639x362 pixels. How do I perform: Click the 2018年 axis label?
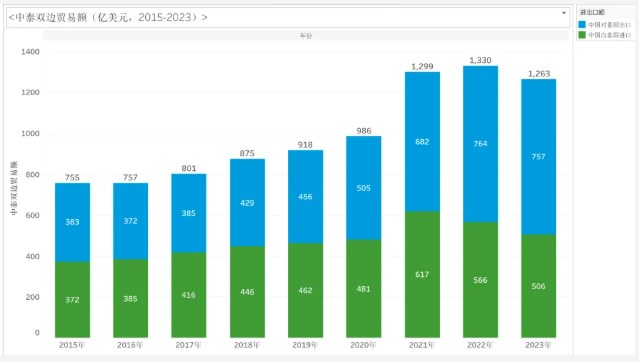click(247, 345)
